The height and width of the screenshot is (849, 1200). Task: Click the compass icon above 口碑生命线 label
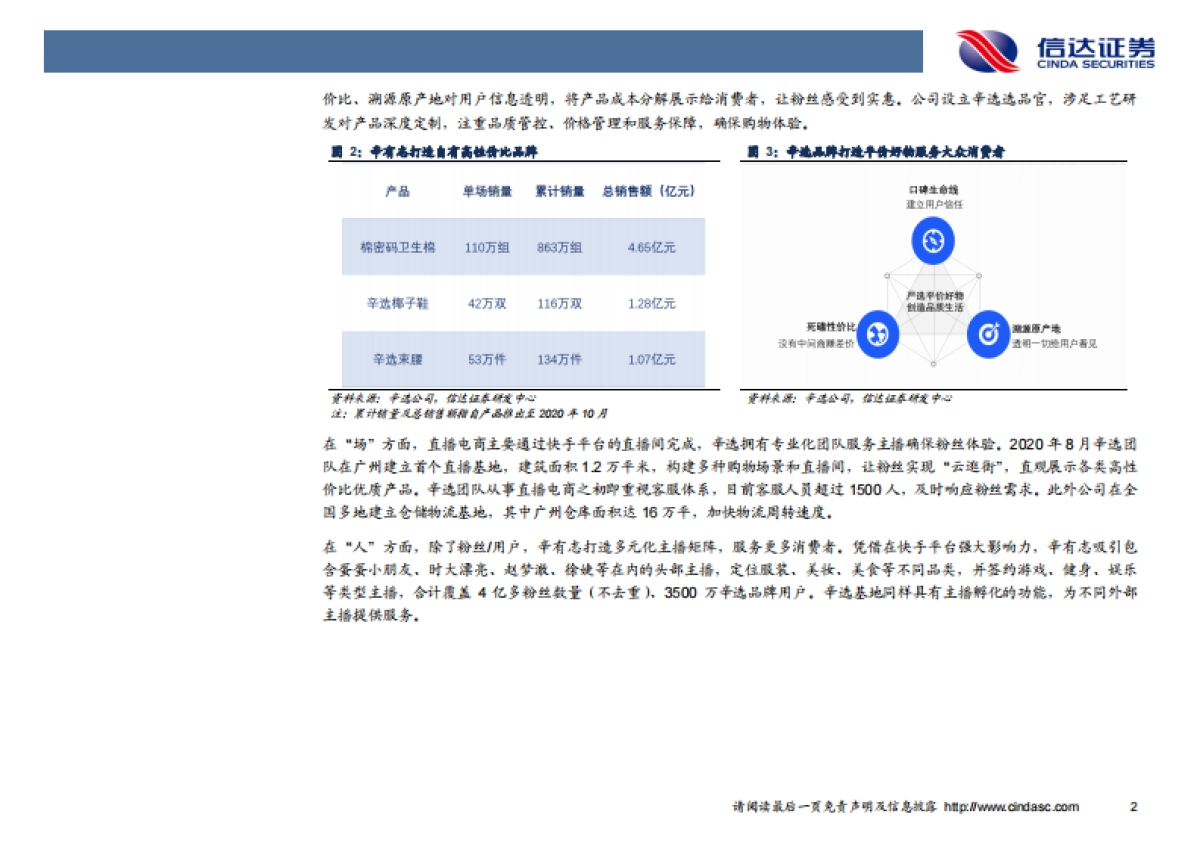(932, 240)
